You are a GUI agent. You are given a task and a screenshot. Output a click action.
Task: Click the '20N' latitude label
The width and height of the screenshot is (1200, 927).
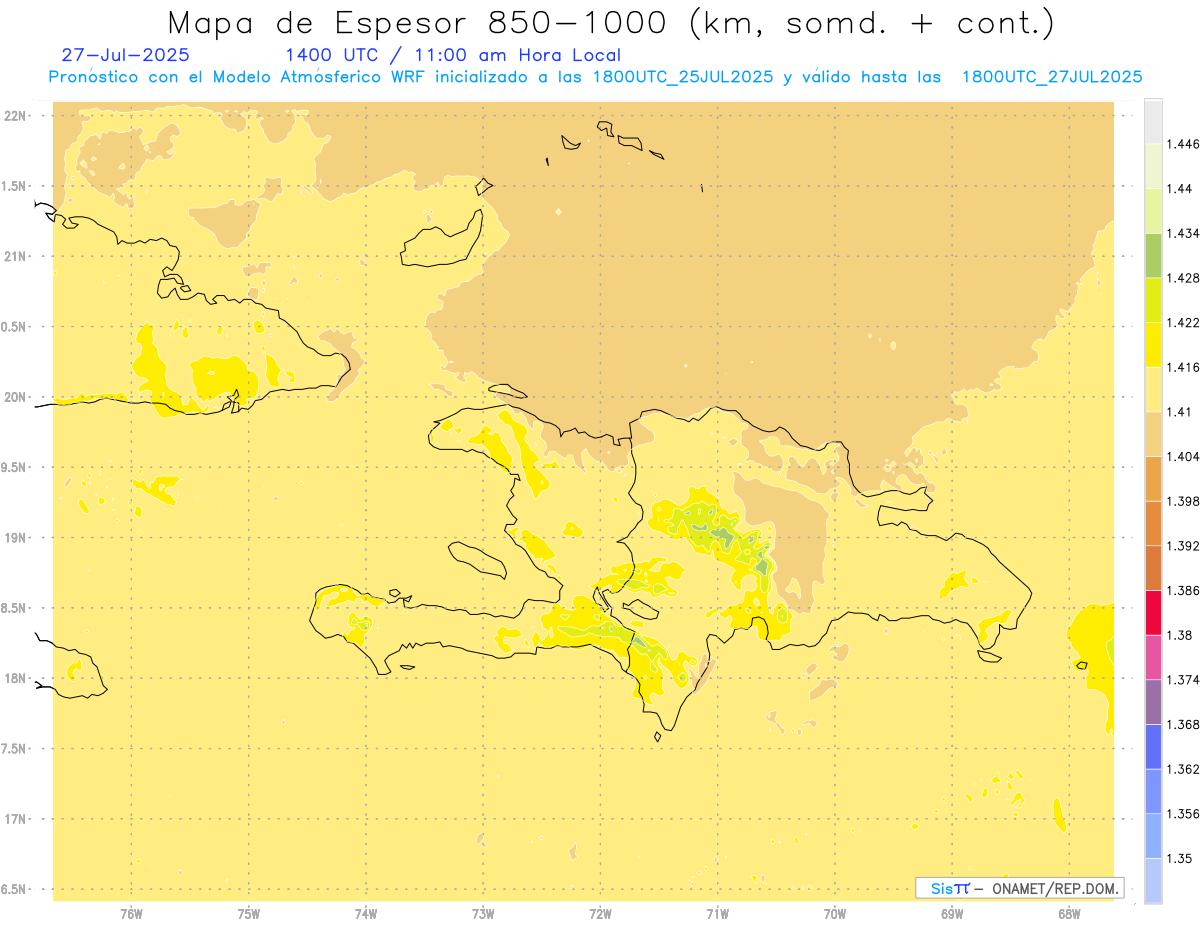pos(17,397)
